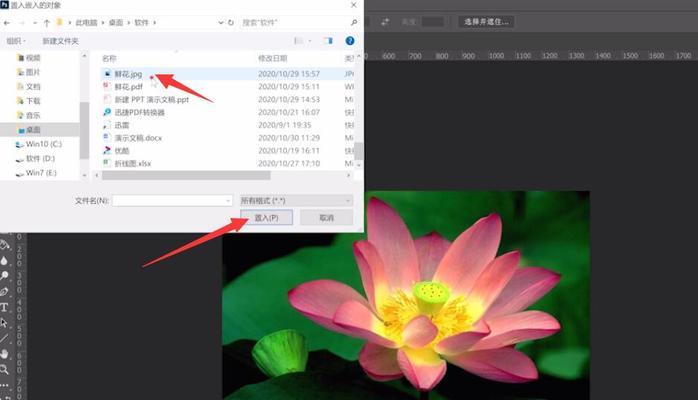Click the swap width and height icon
The width and height of the screenshot is (698, 400).
pyautogui.click(x=385, y=22)
